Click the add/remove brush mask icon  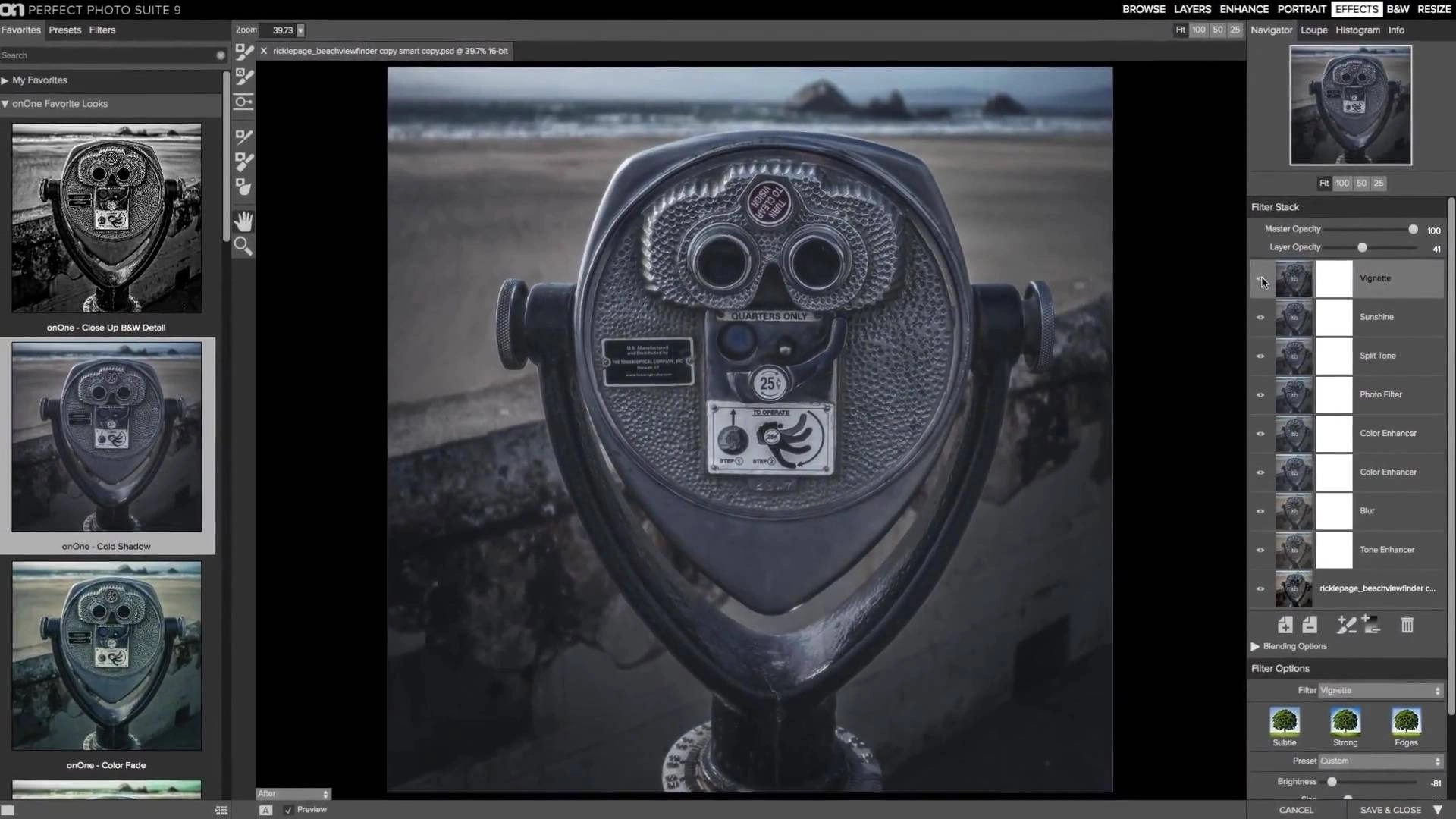1346,625
